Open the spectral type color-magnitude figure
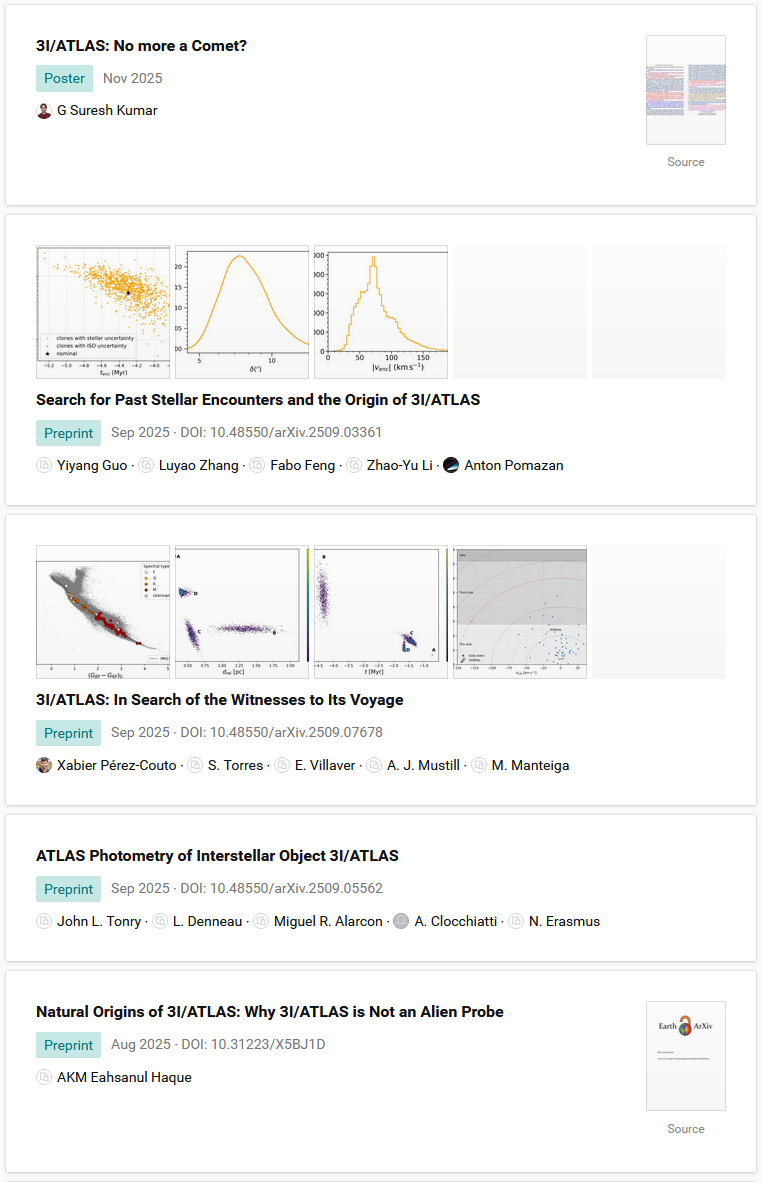The image size is (762, 1182). pos(103,612)
